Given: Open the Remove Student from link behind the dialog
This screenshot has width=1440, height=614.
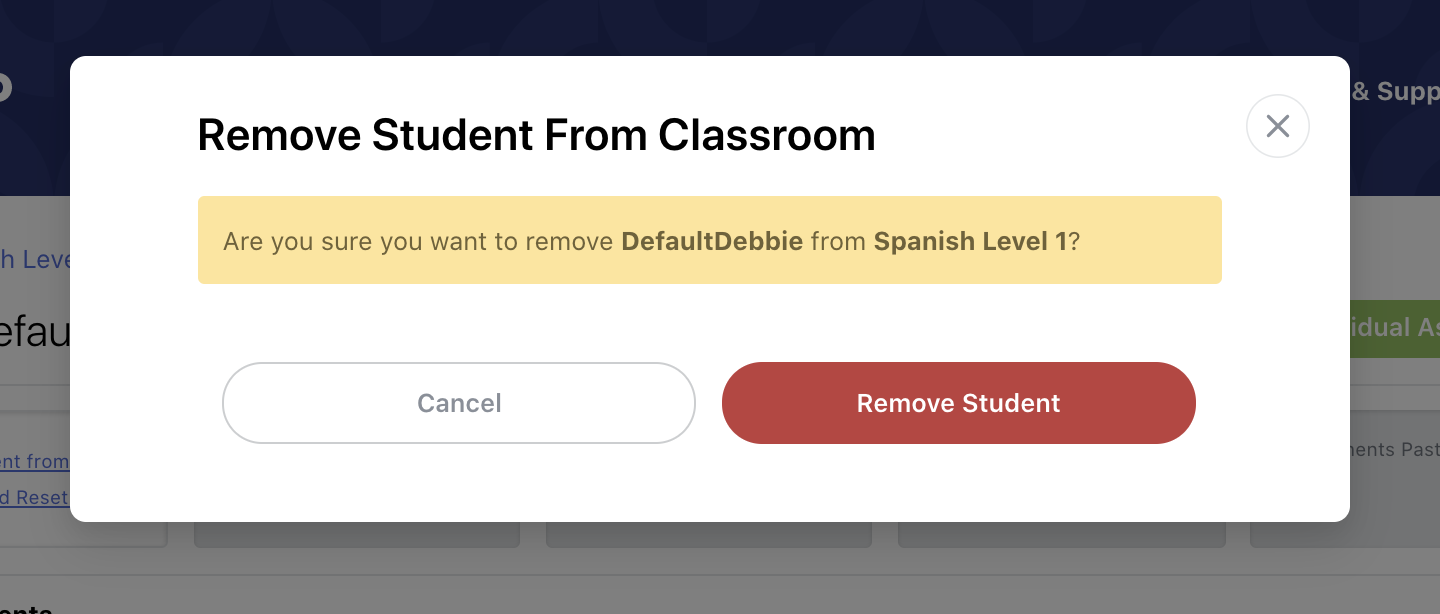Looking at the screenshot, I should pyautogui.click(x=35, y=461).
